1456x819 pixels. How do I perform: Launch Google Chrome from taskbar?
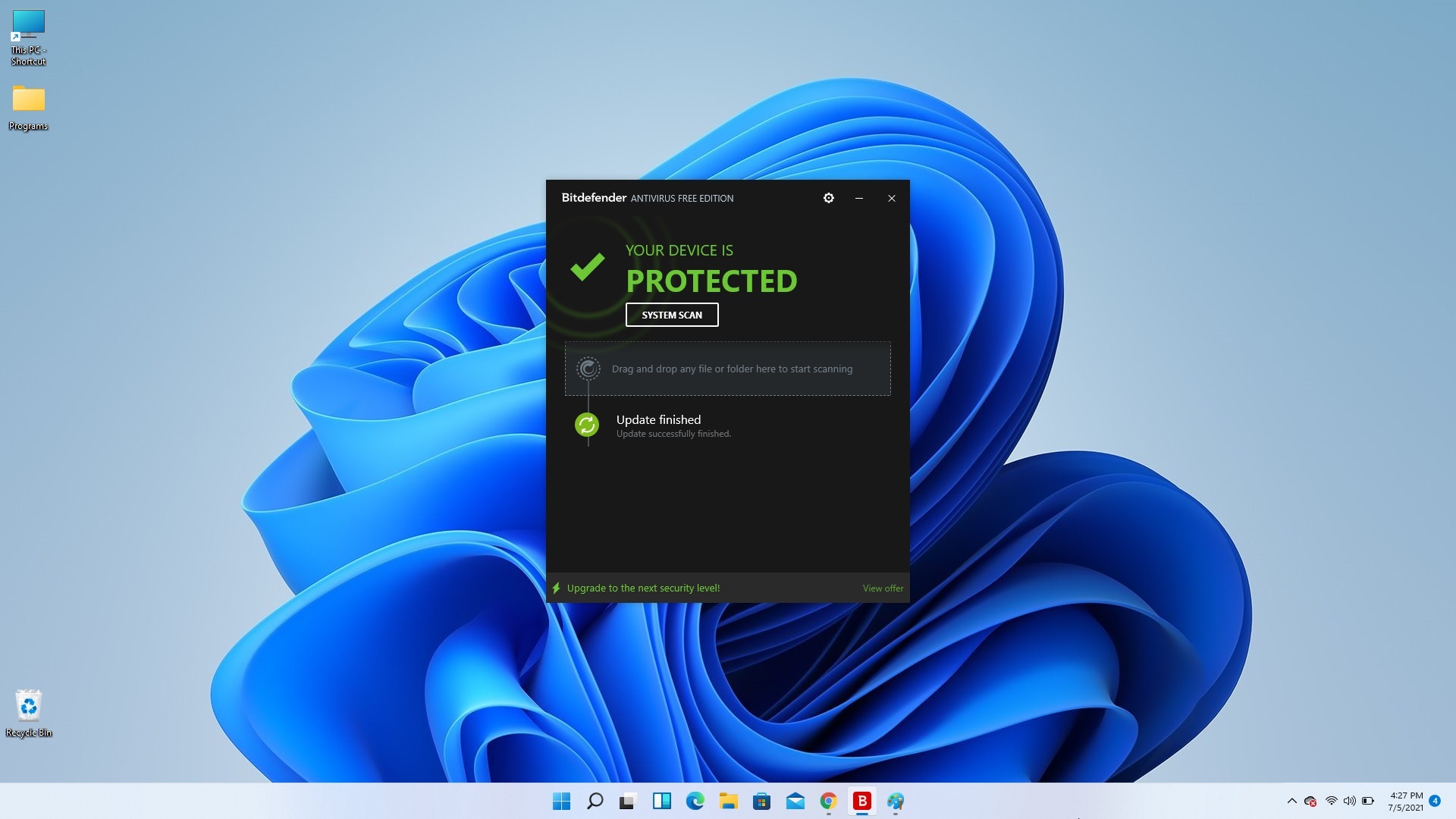(828, 801)
